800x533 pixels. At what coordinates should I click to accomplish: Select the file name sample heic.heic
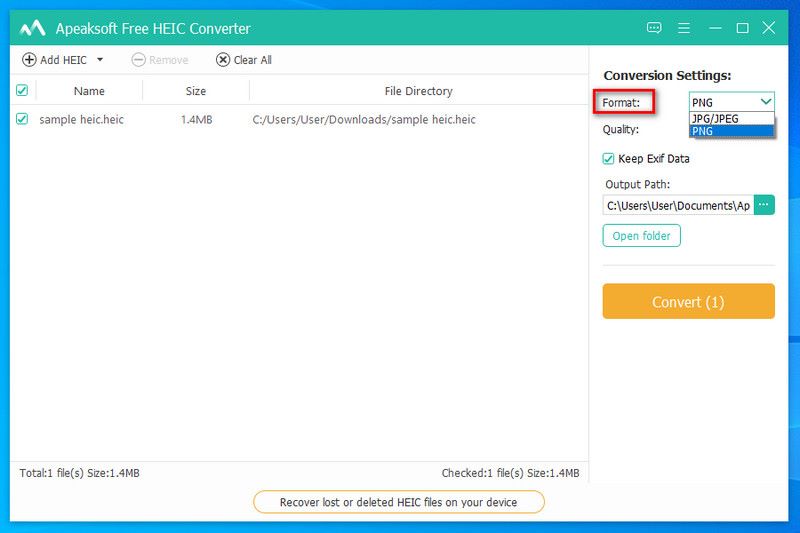[81, 119]
